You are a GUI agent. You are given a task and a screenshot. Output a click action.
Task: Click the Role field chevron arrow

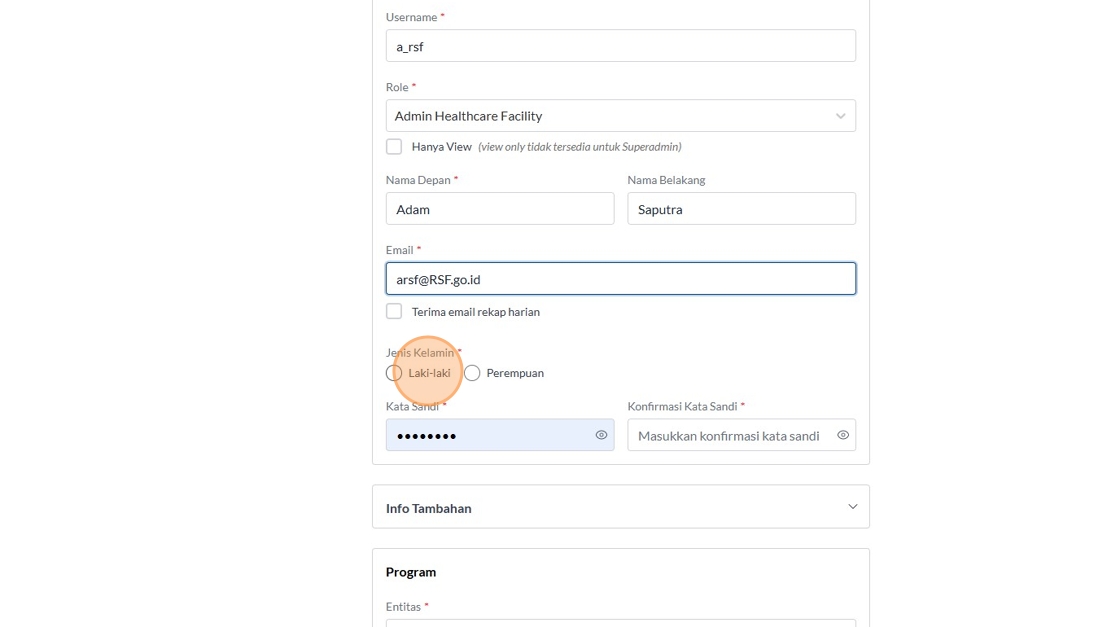[840, 116]
